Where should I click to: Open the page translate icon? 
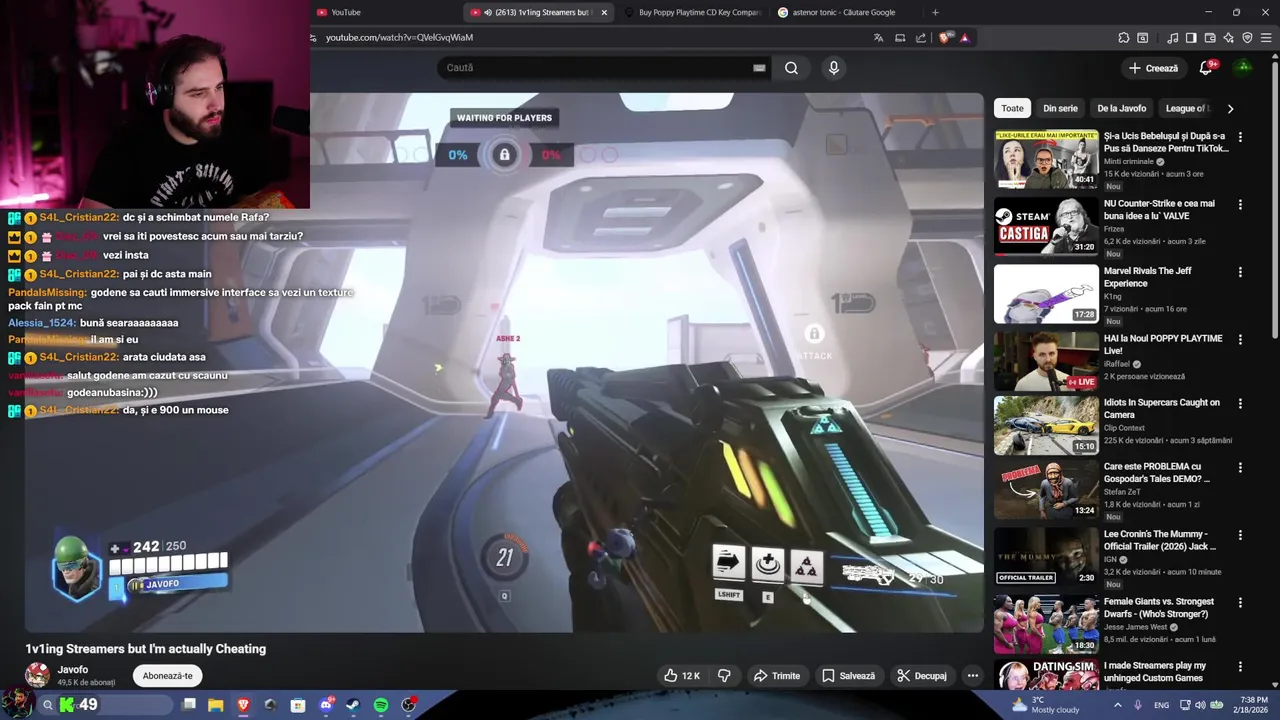878,38
